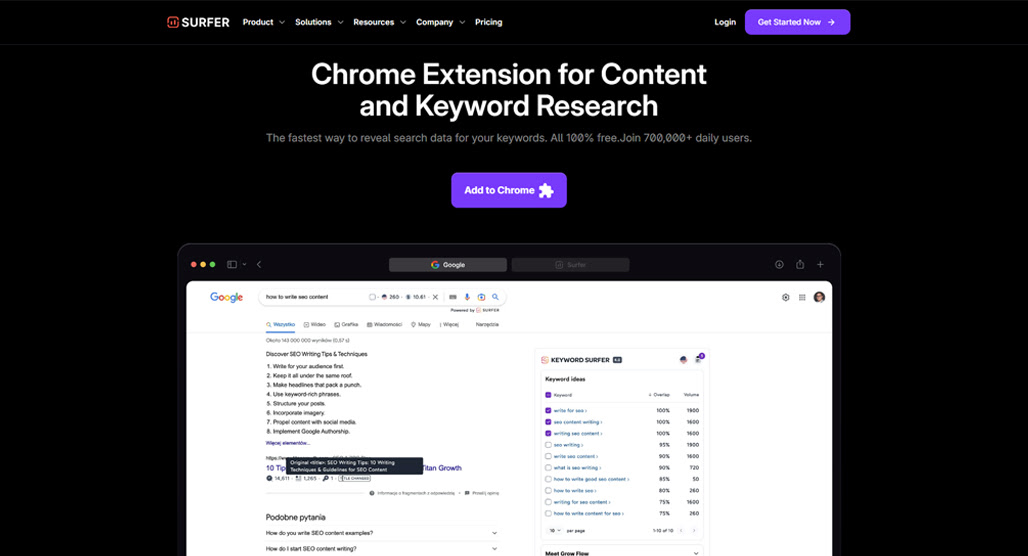Check the 'what is seo writing' checkbox
This screenshot has height=556, width=1028.
(x=548, y=467)
